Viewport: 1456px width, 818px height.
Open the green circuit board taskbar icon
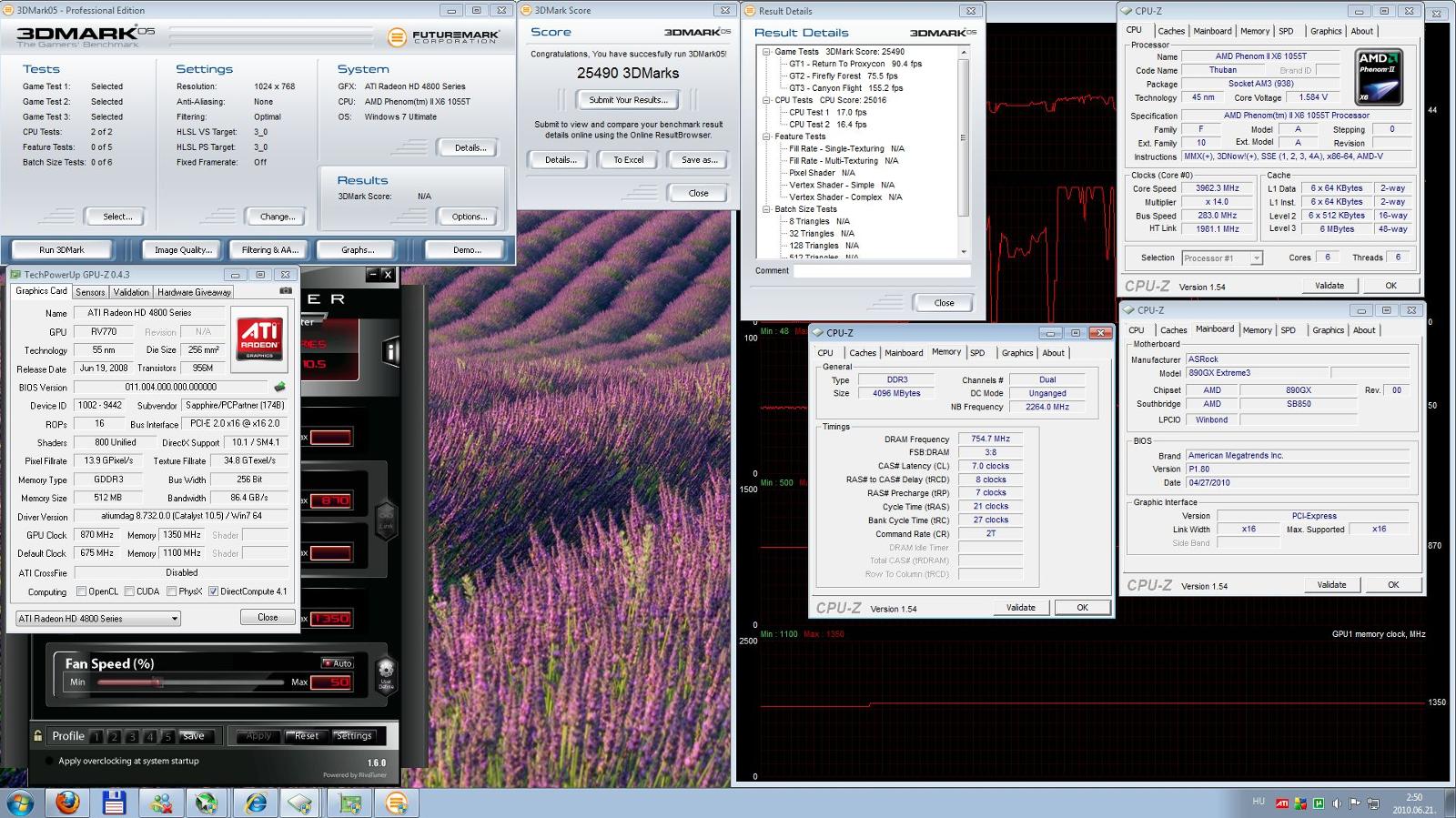point(350,803)
